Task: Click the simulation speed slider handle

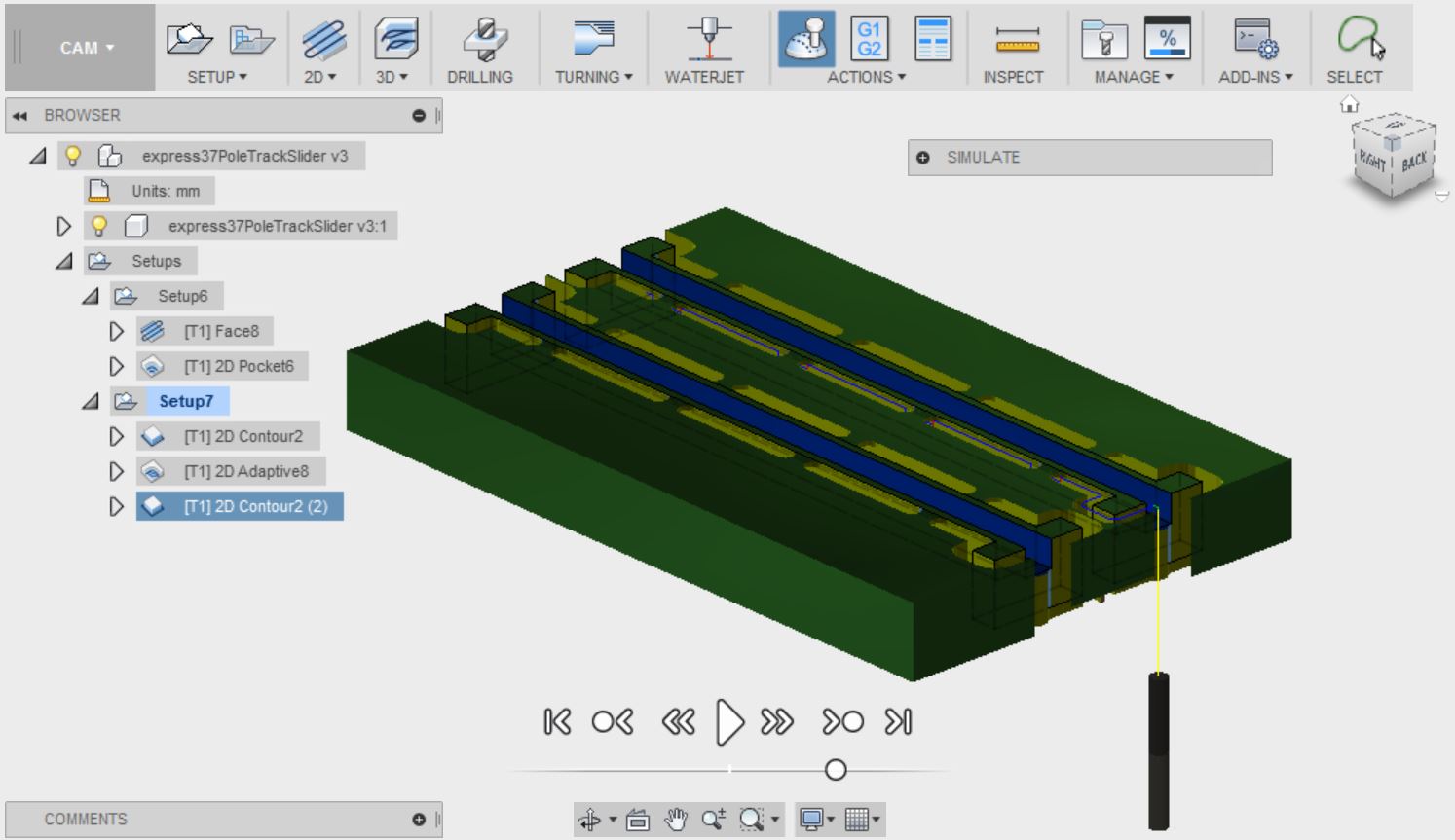Action: 836,770
